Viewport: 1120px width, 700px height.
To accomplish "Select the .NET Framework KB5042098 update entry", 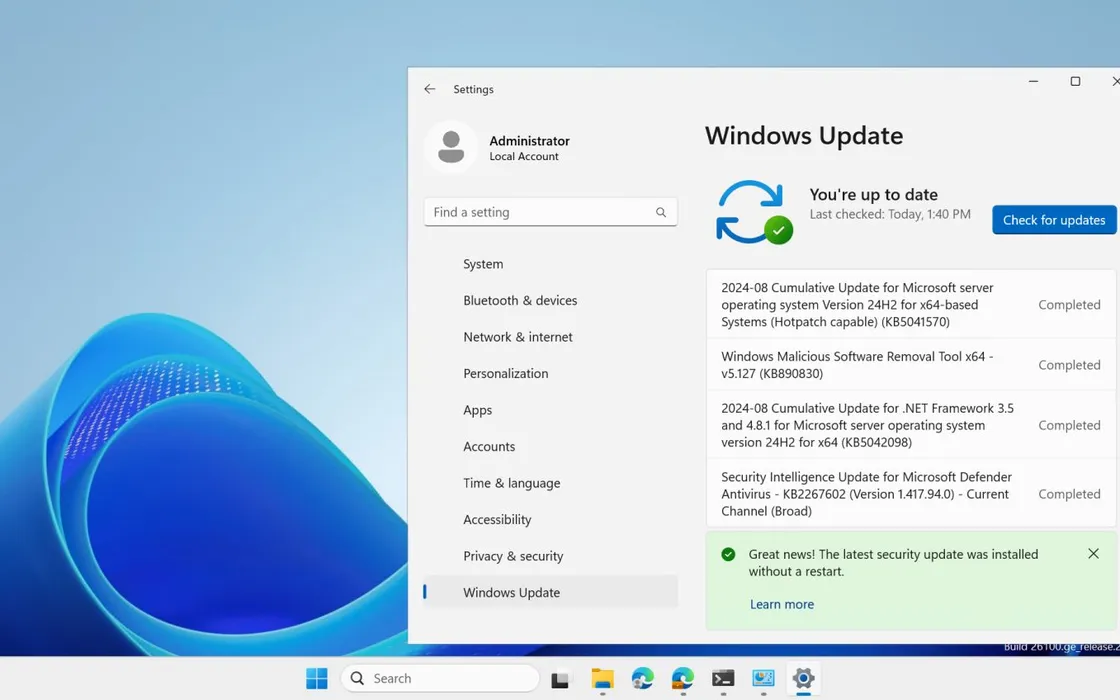I will pos(910,425).
